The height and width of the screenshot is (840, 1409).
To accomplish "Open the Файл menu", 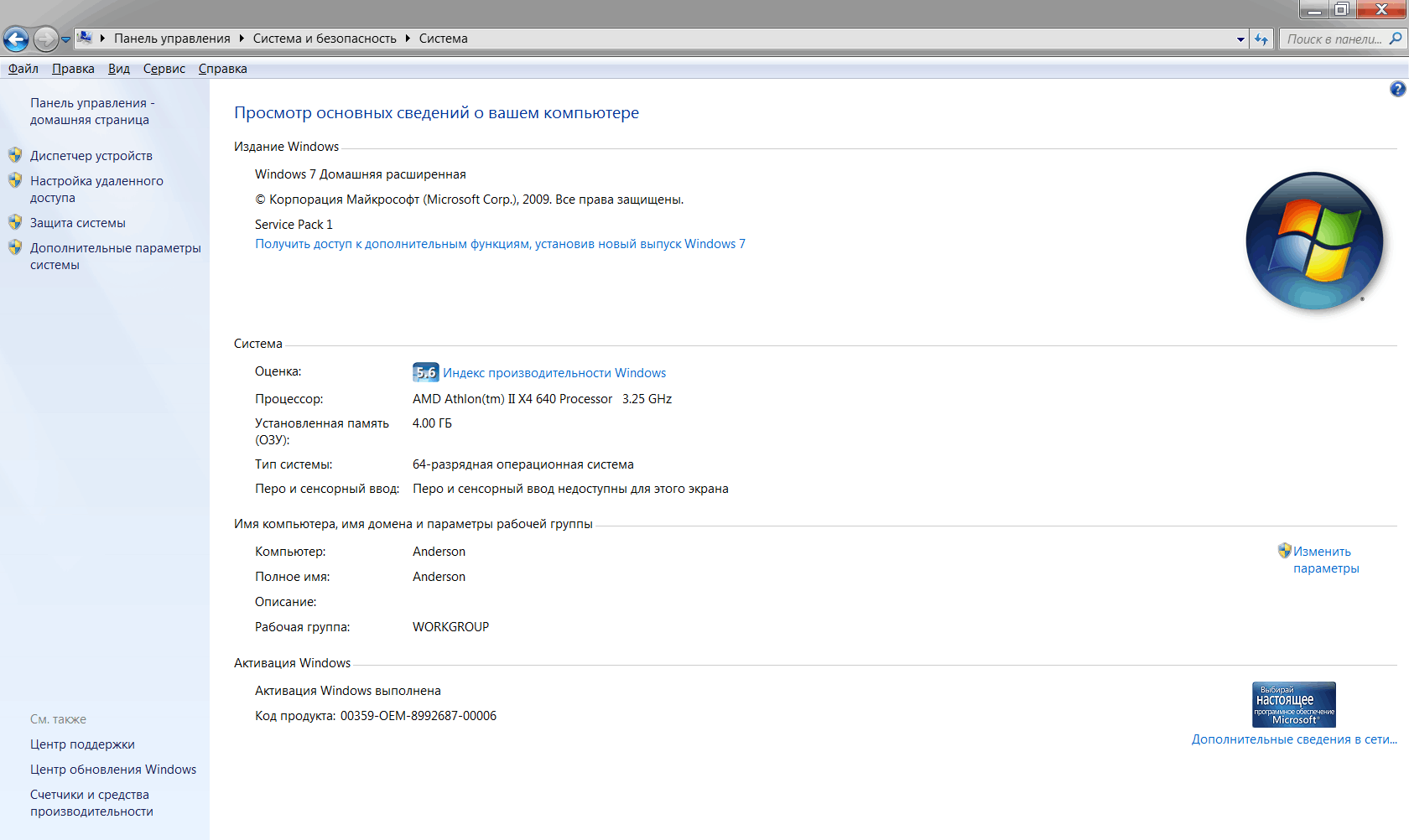I will click(x=23, y=69).
